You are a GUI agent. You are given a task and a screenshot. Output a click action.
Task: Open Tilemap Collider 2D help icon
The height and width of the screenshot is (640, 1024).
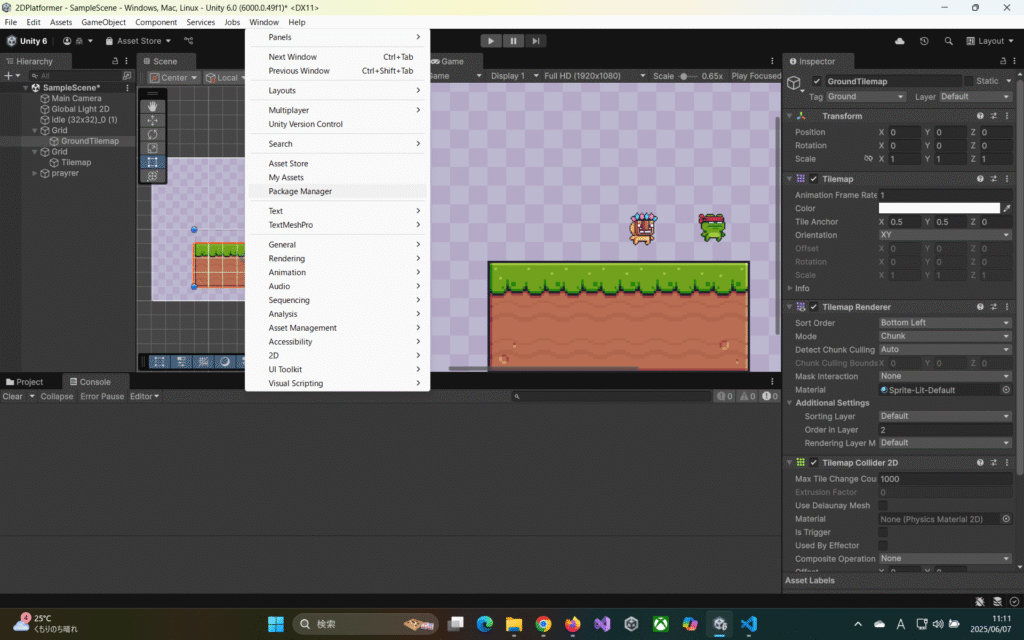click(x=980, y=462)
